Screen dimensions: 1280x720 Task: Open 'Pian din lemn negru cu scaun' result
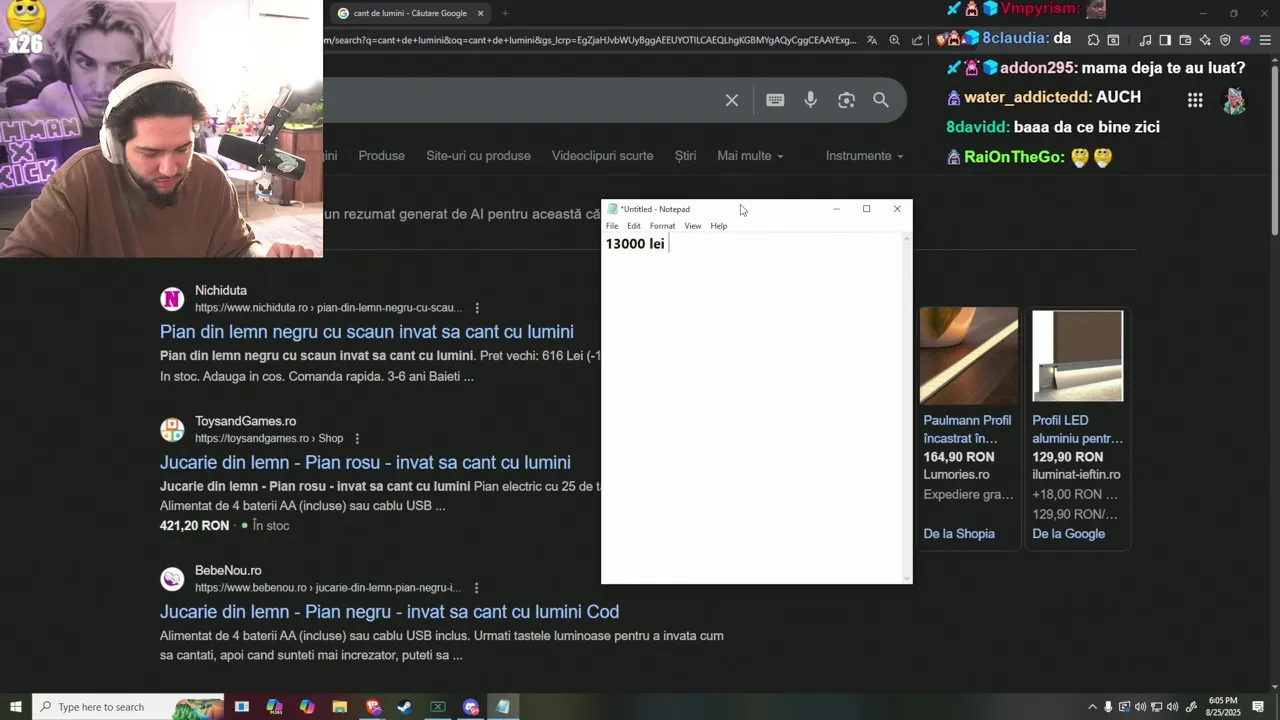coord(367,332)
